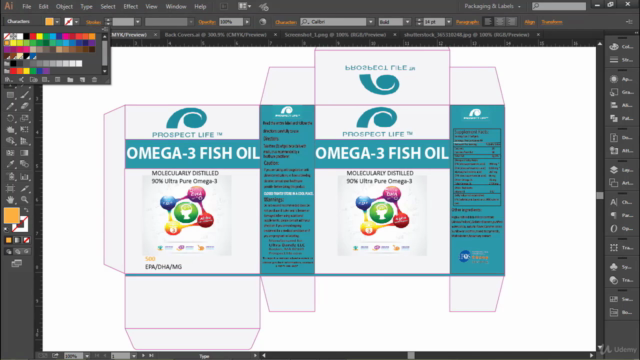Open the Symbols panel icon
Screen dimensions: 640x360
614,267
